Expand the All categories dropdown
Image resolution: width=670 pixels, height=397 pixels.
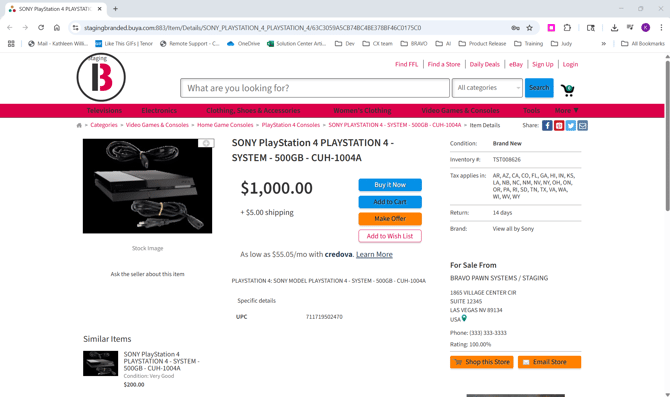pyautogui.click(x=487, y=88)
